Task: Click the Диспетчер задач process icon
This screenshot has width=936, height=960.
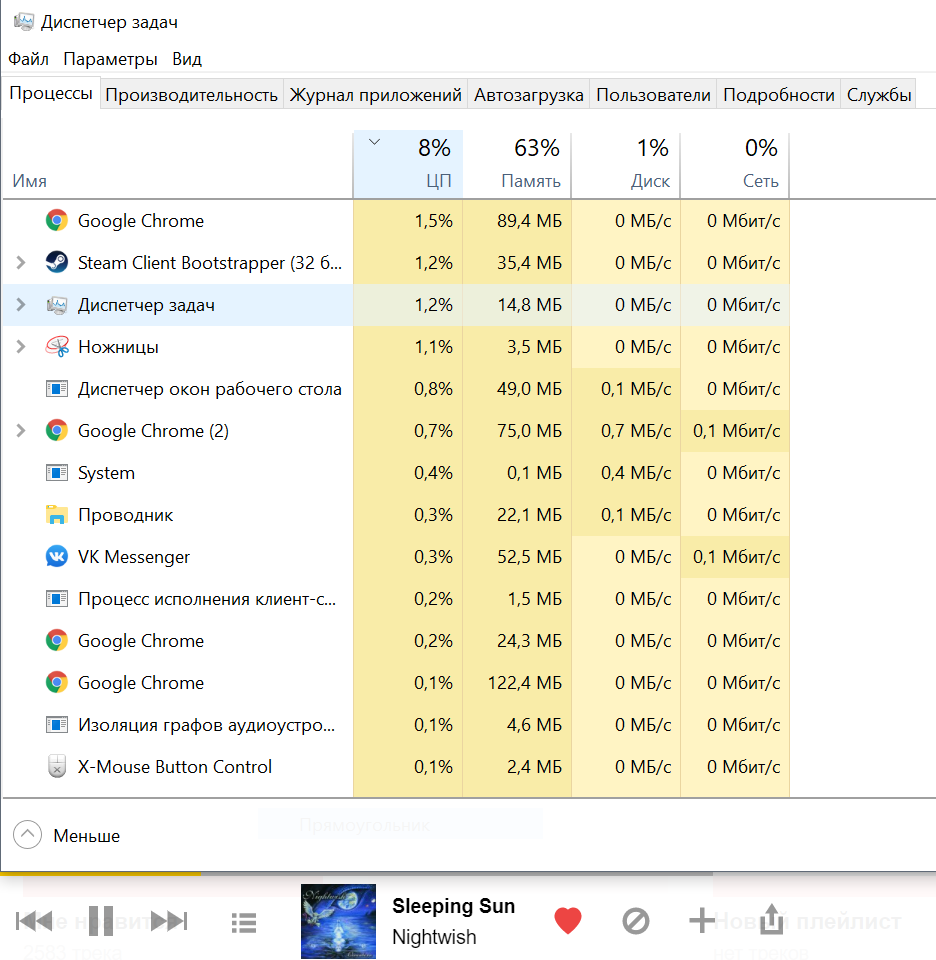Action: tap(56, 305)
